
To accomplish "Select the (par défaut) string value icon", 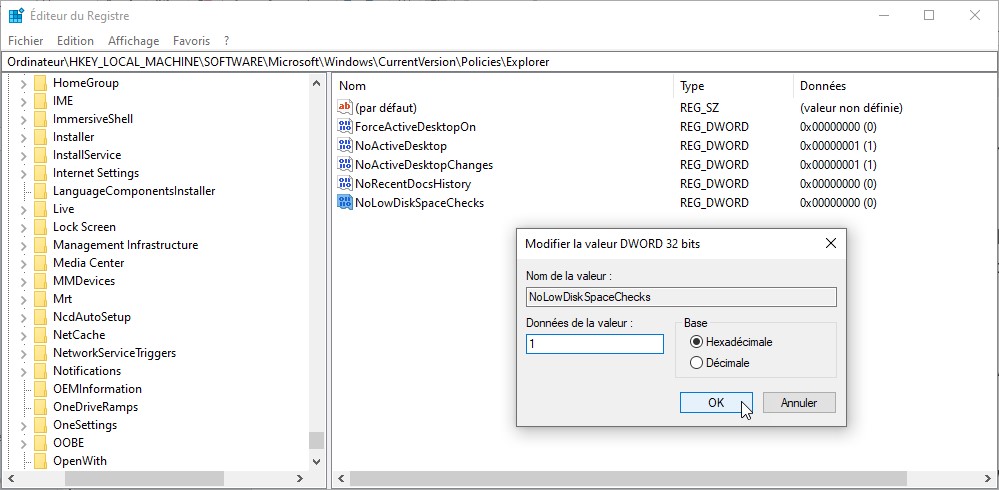I will click(345, 108).
